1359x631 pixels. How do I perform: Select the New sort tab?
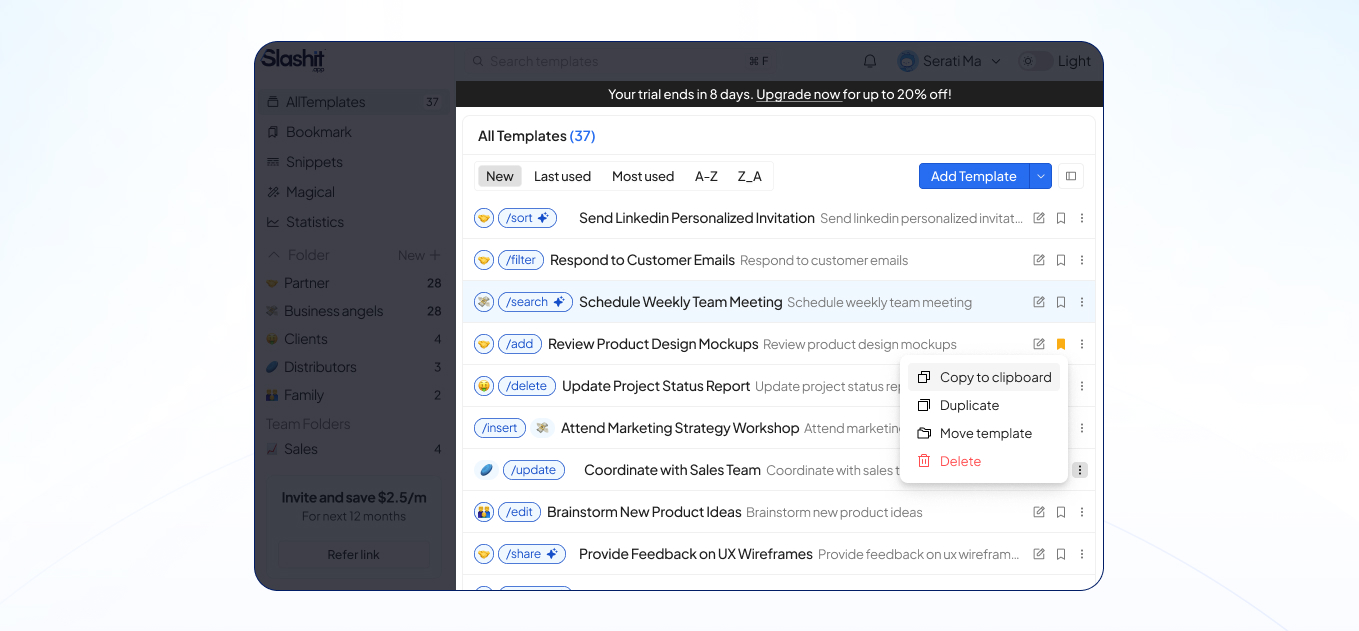tap(499, 176)
